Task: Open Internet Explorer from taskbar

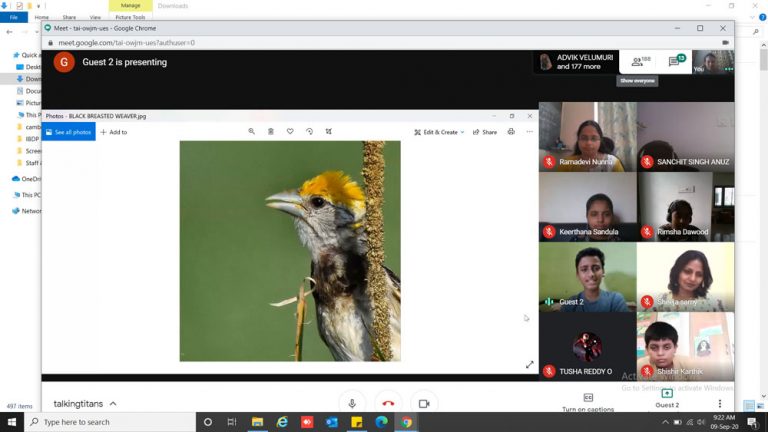Action: (x=282, y=422)
